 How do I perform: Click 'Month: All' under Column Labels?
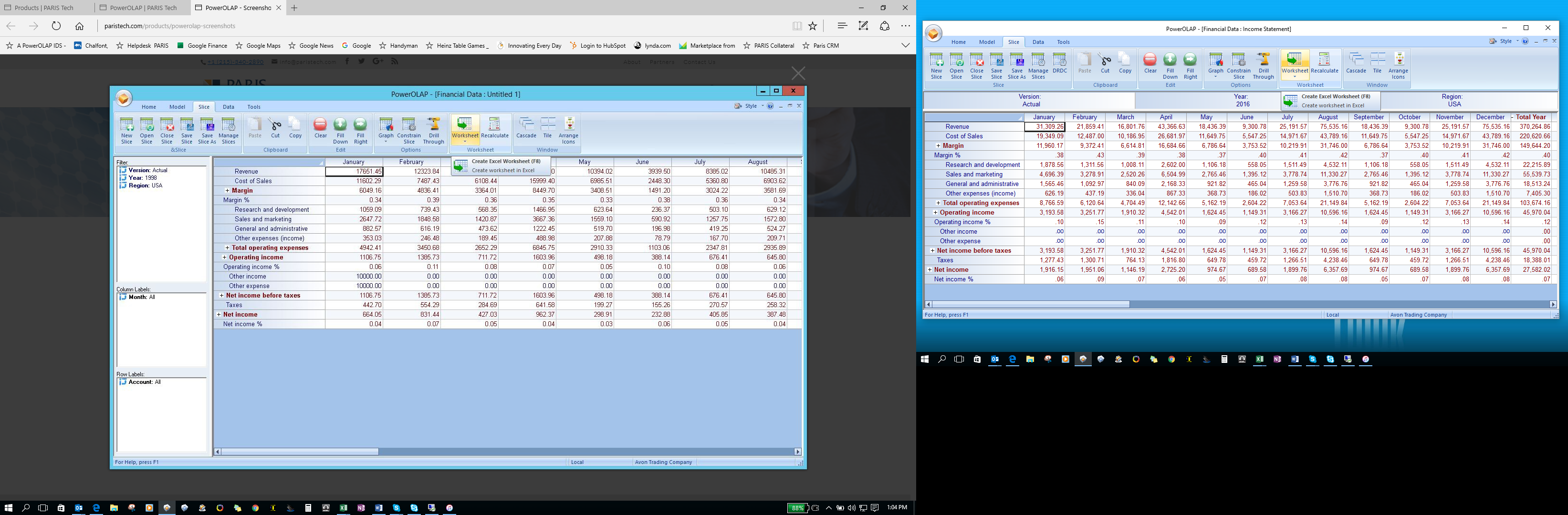(137, 298)
